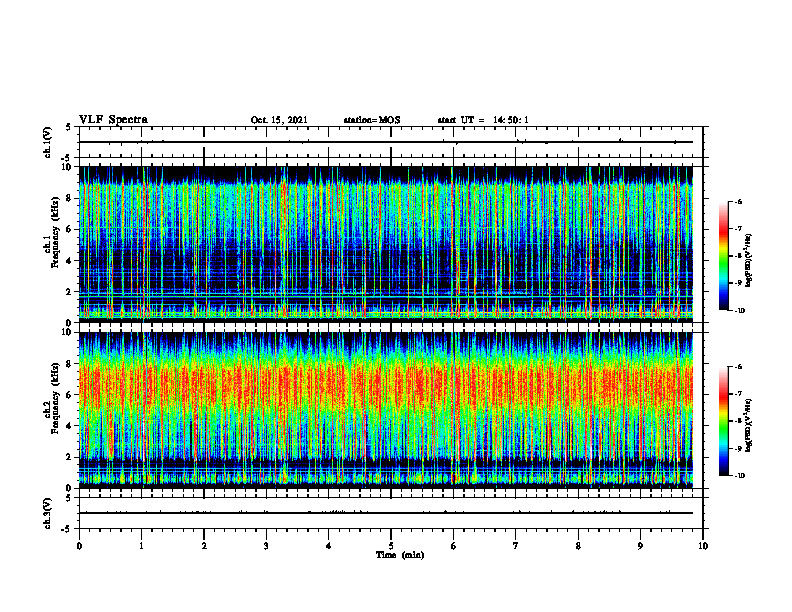Select the "start UT = 14:50: 1" label

[x=483, y=120]
